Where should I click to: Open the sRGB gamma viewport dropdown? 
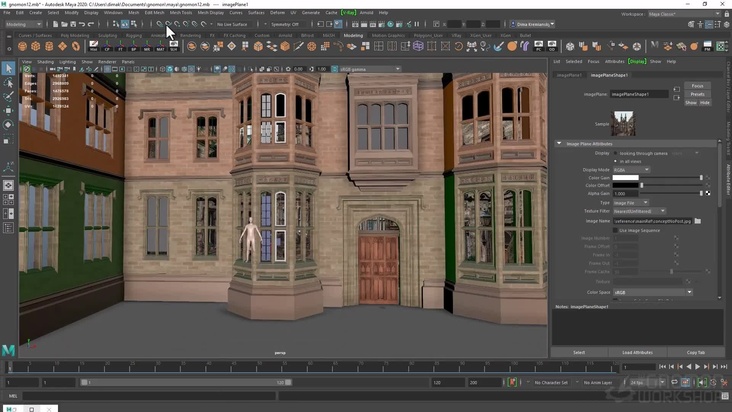[370, 69]
